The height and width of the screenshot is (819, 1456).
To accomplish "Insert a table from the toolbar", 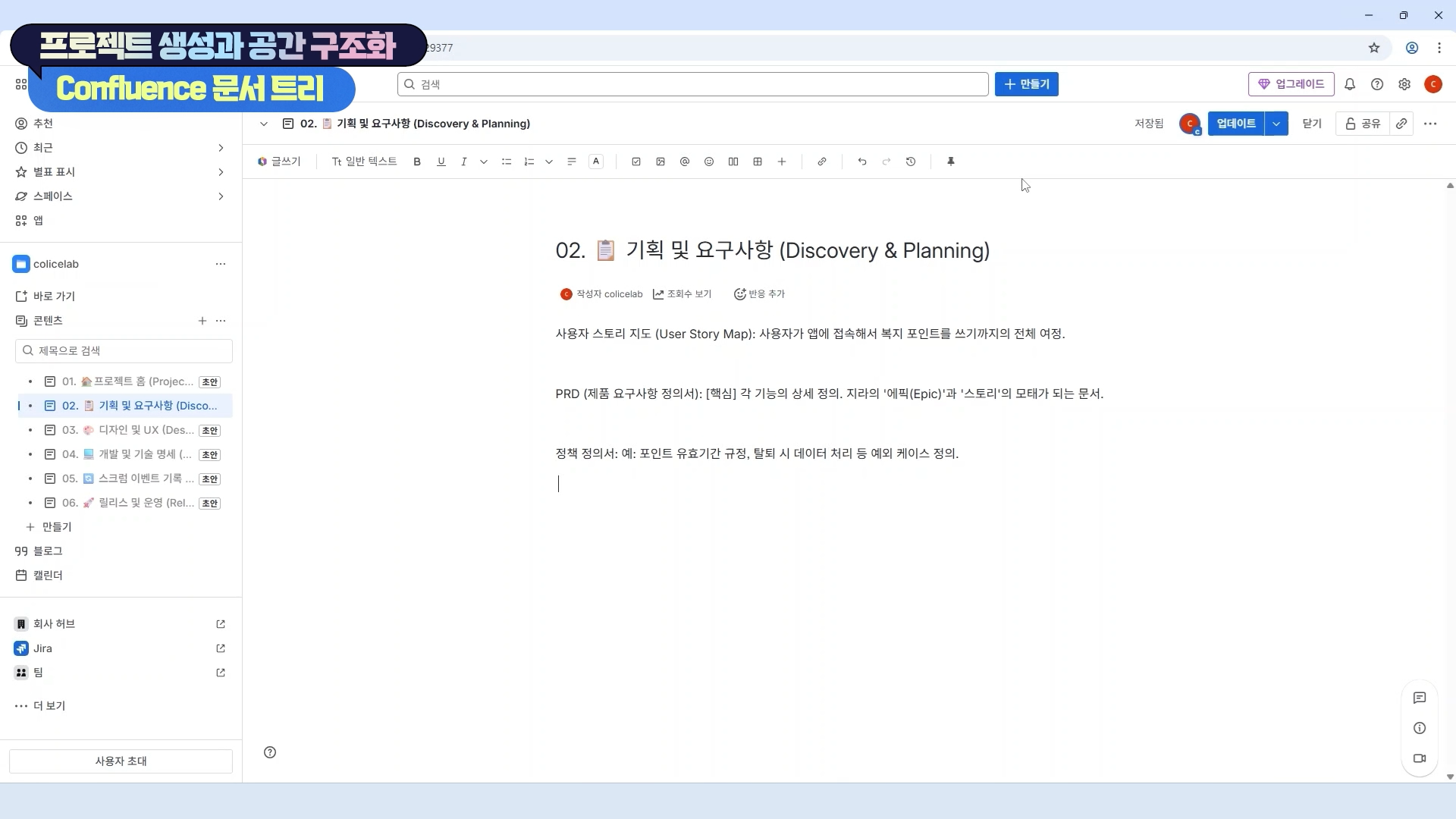I will click(758, 162).
